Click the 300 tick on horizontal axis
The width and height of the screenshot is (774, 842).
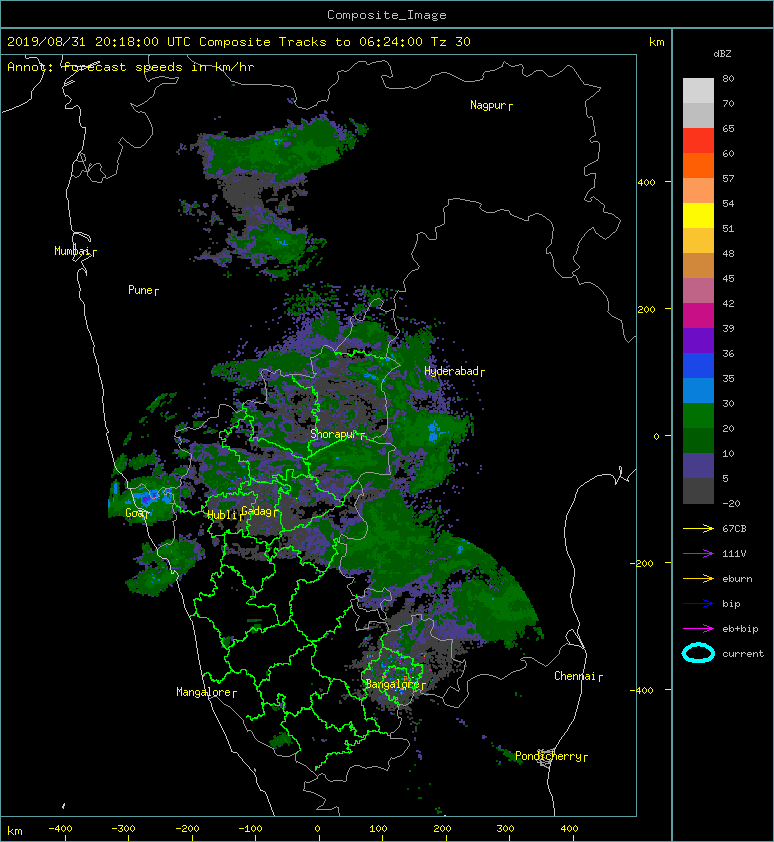[505, 829]
